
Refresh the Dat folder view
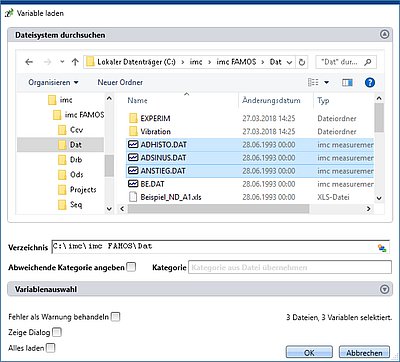point(301,62)
